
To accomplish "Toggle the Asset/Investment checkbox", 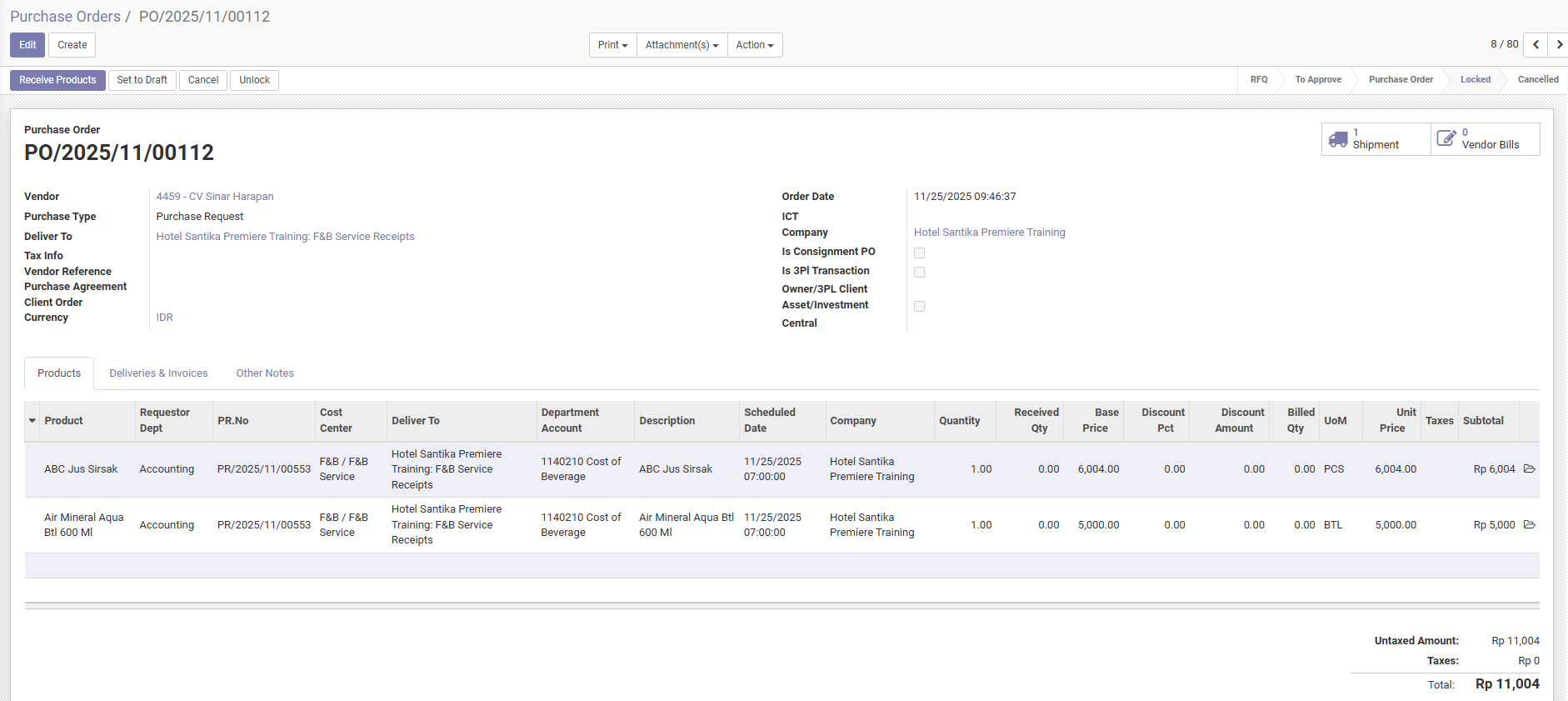I will point(919,306).
